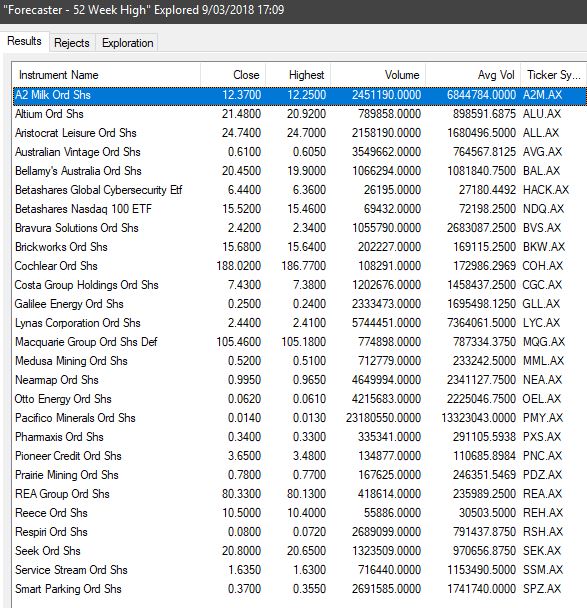Select Medusa Mining Ord Shs row
This screenshot has width=587, height=608.
300,361
